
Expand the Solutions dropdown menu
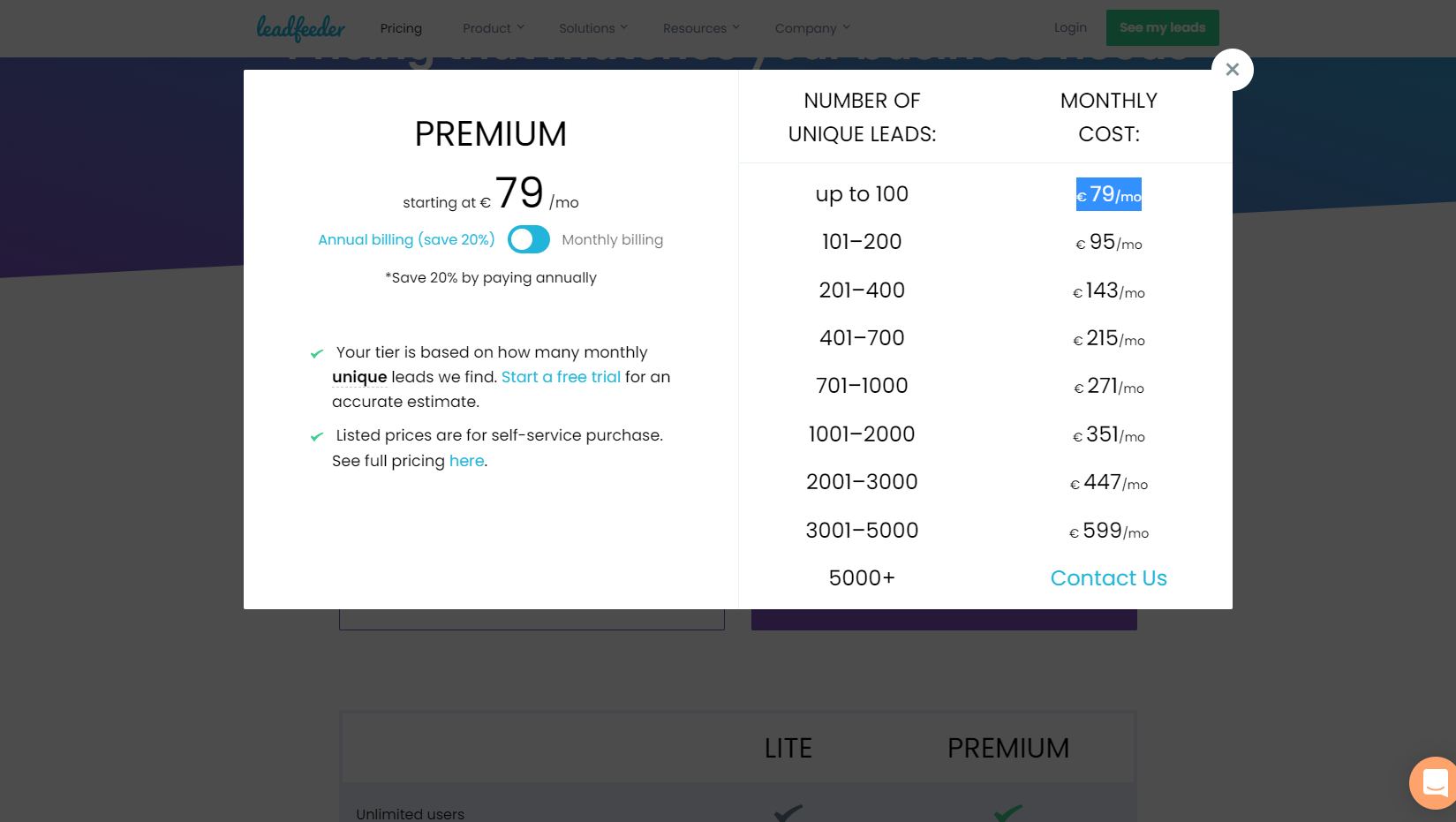593,28
